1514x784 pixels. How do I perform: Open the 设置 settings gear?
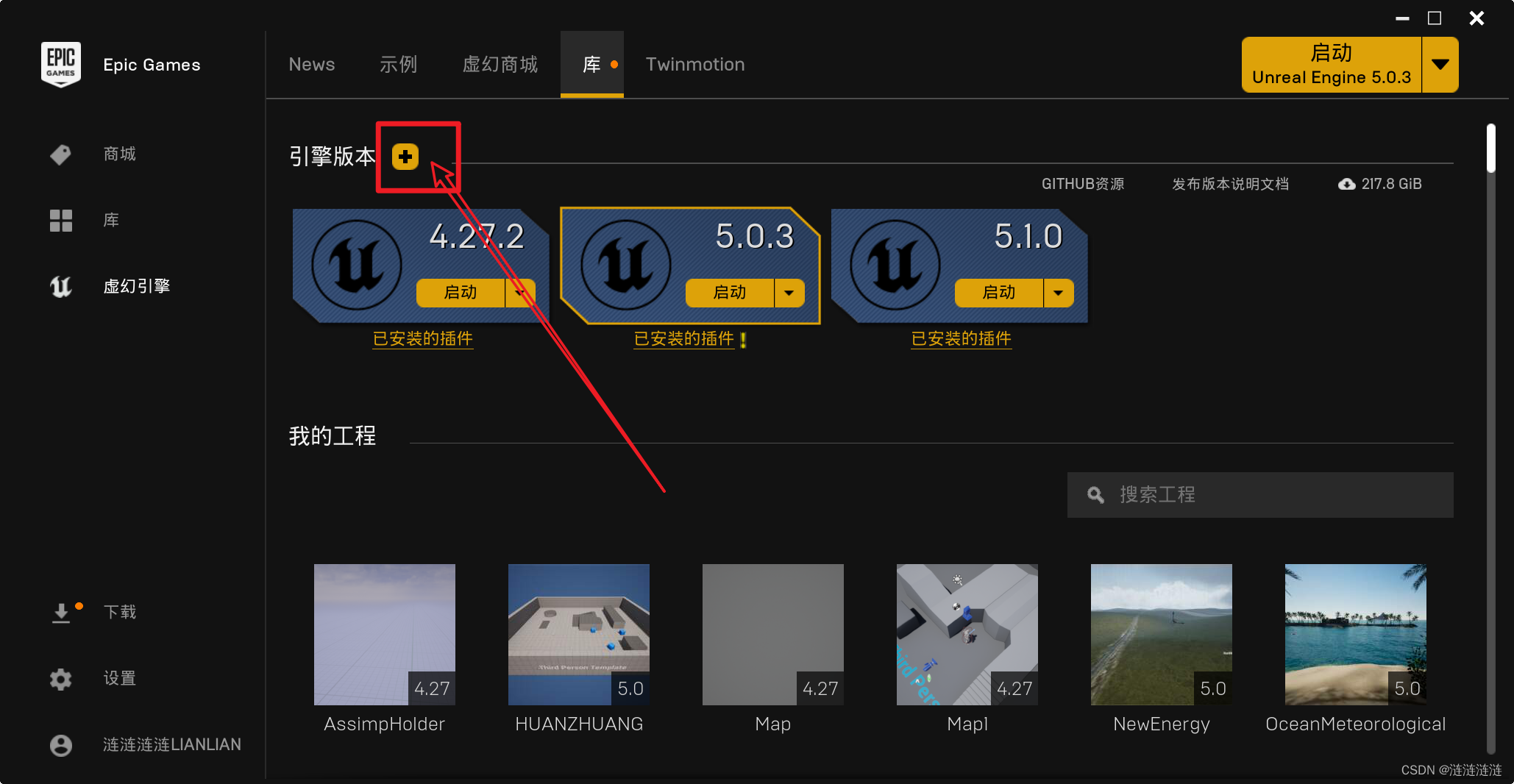pos(61,678)
